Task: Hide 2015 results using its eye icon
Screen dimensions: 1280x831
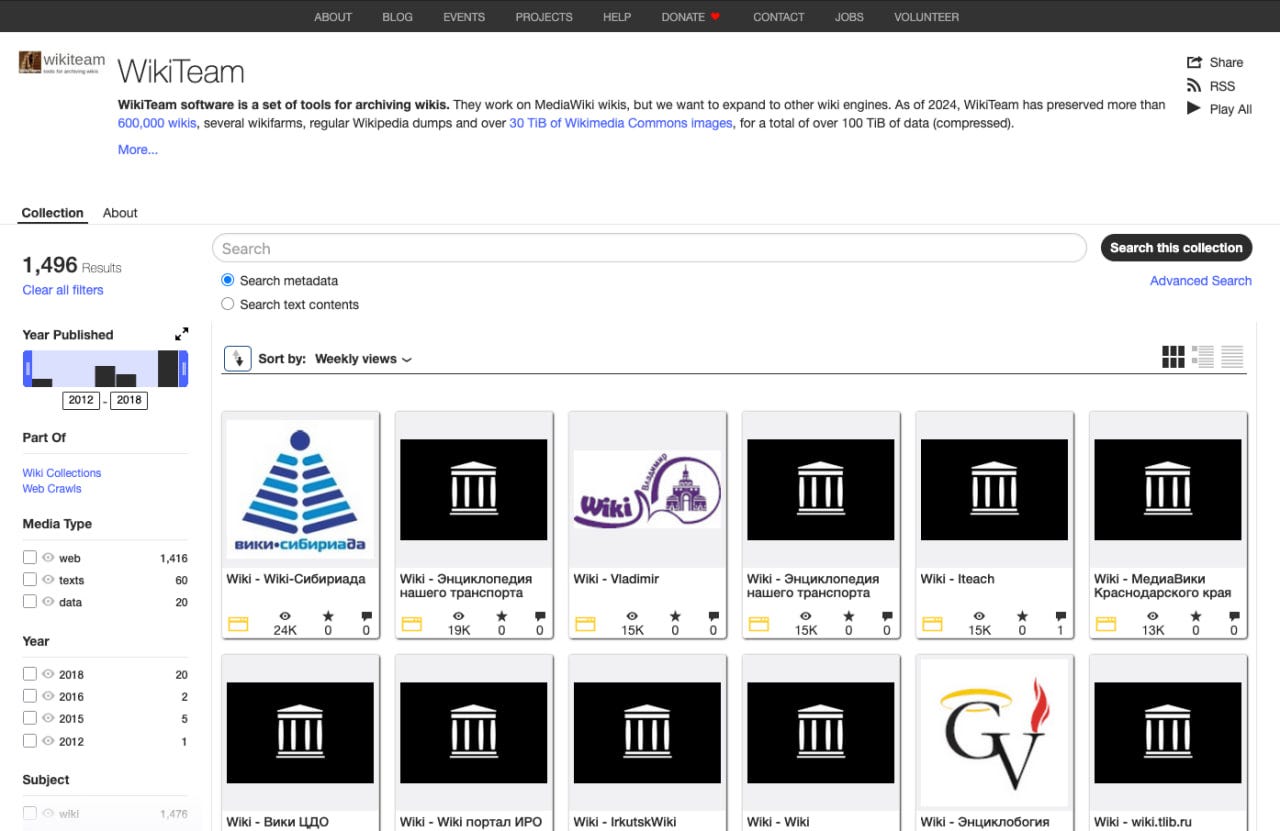Action: 48,718
